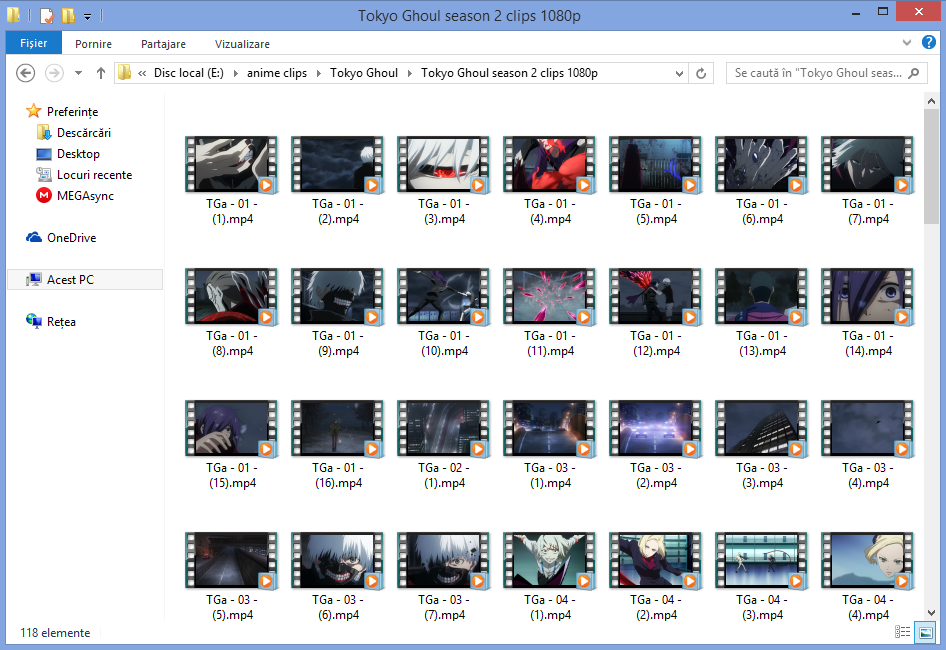Image resolution: width=946 pixels, height=650 pixels.
Task: Click the vertical scrollbar down arrow
Action: point(931,613)
